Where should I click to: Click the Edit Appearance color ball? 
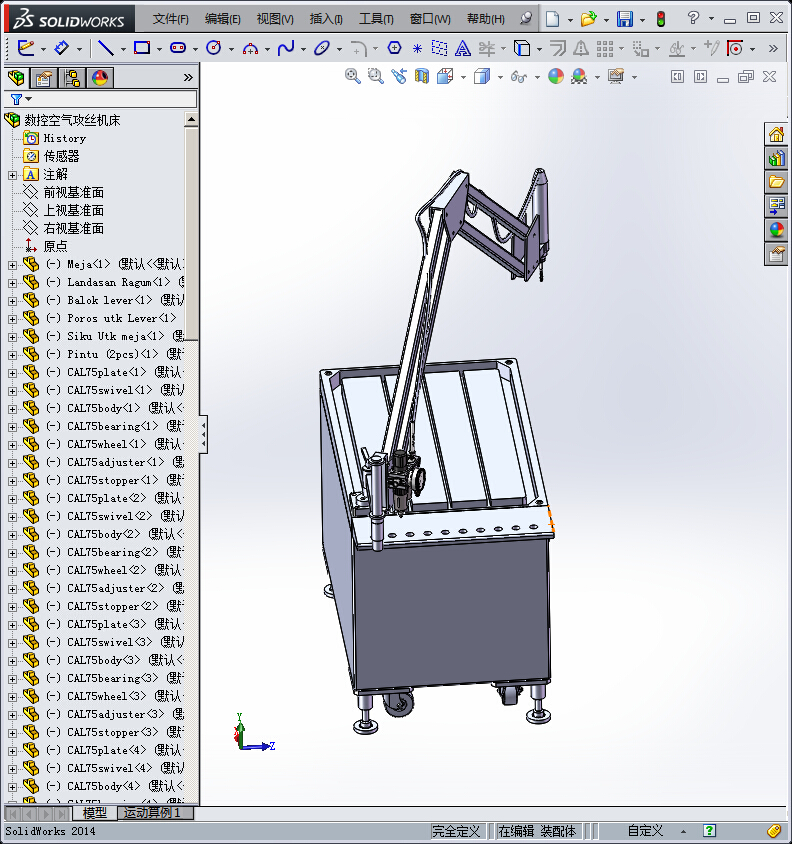pos(556,76)
